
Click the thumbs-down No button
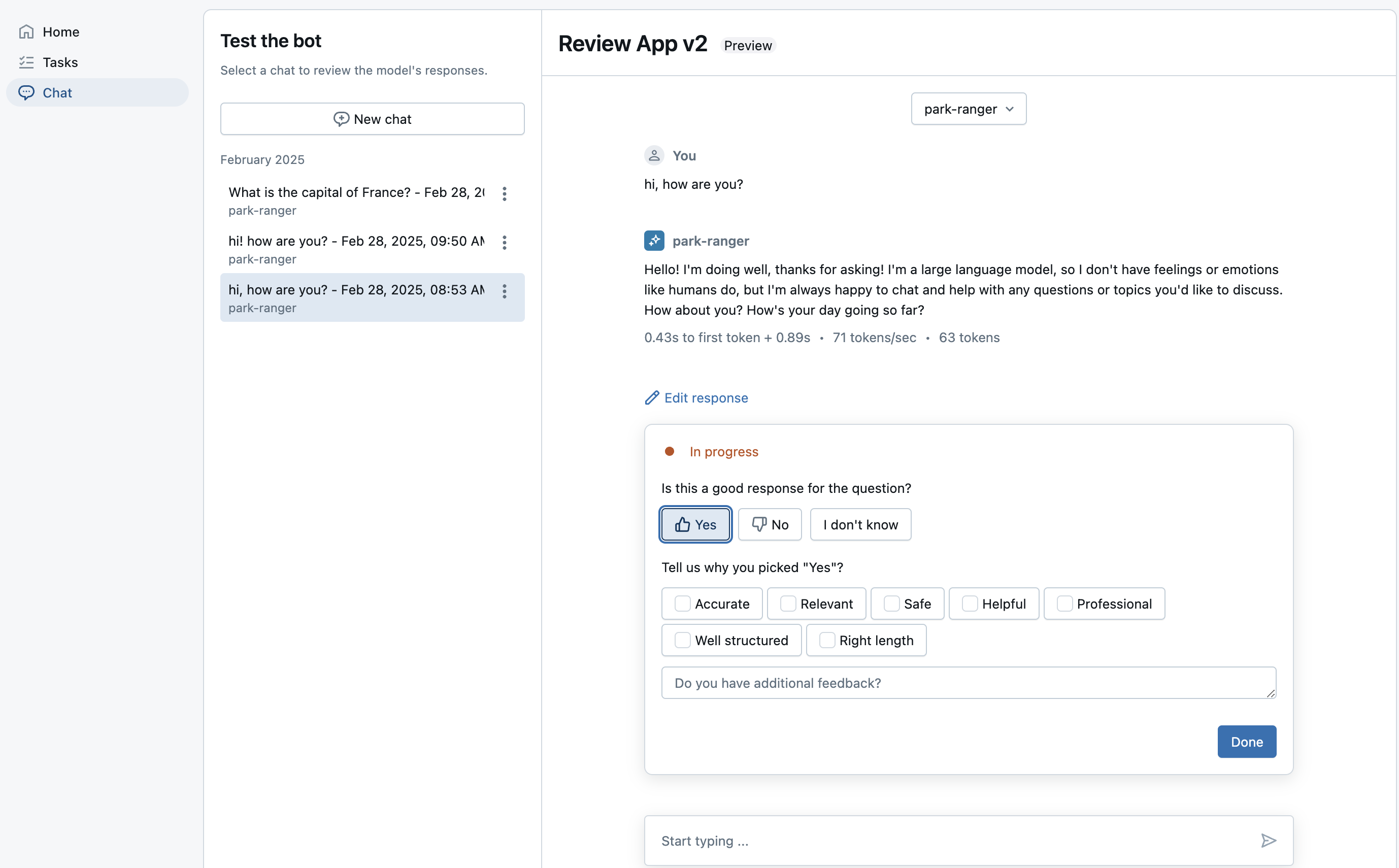tap(769, 524)
